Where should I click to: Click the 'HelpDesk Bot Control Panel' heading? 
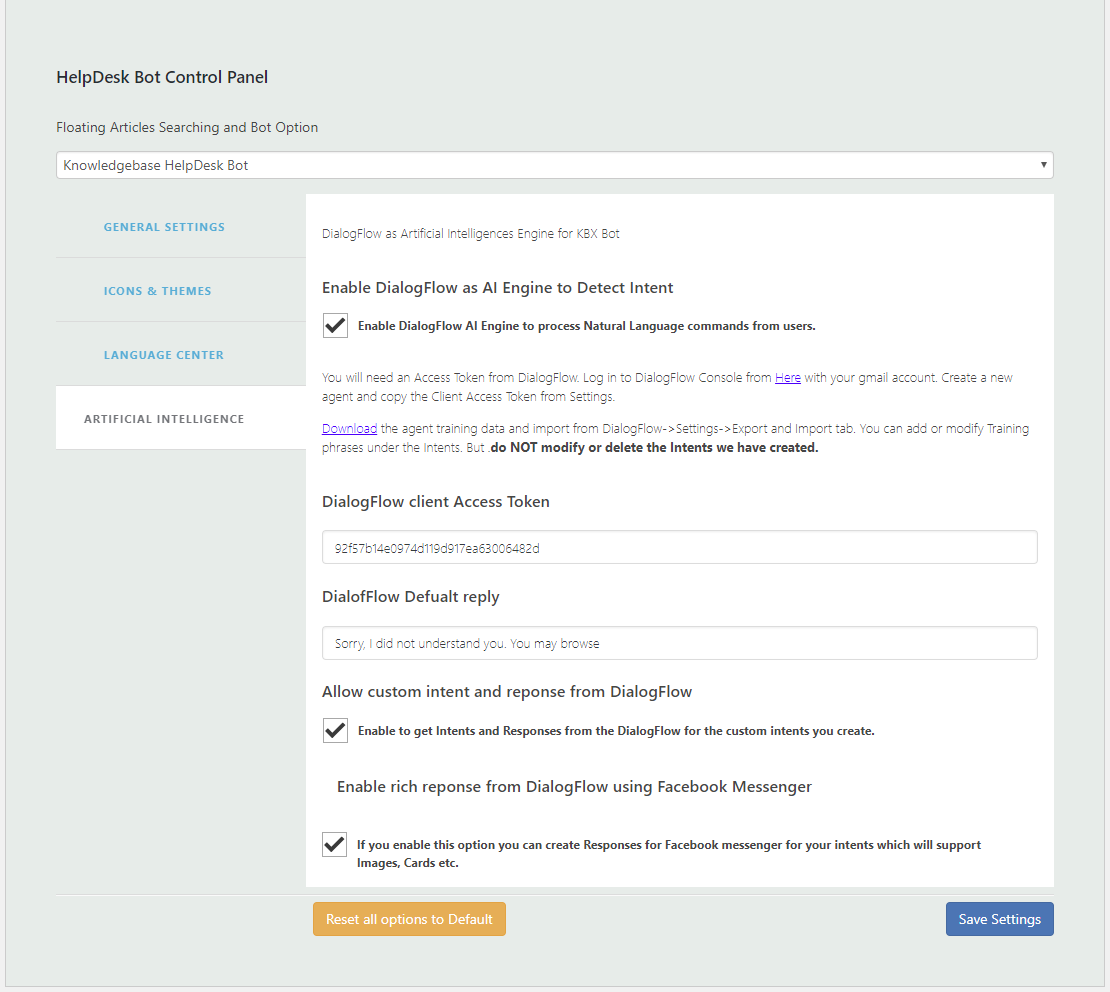pyautogui.click(x=162, y=77)
